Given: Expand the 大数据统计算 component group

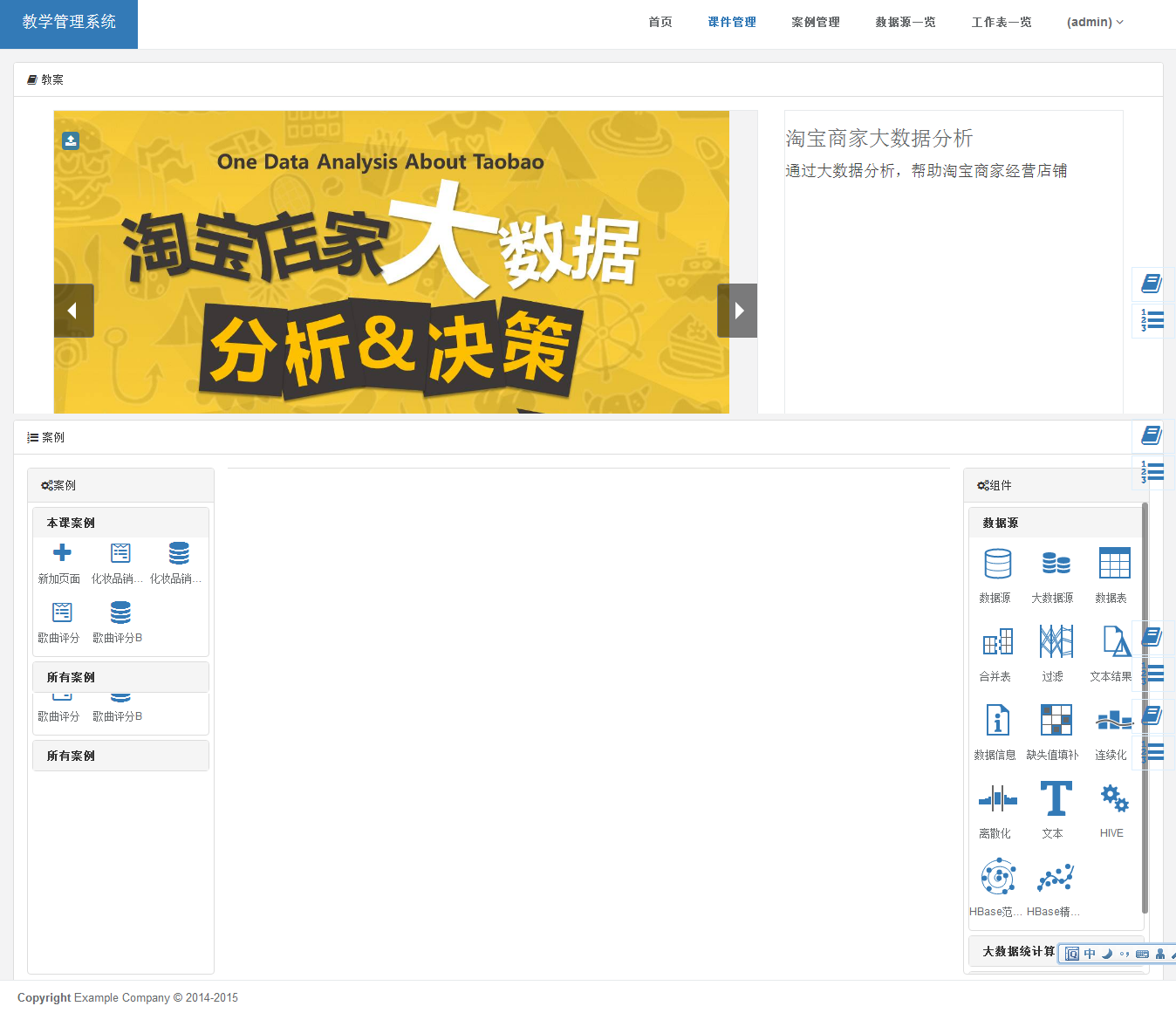Looking at the screenshot, I should click(1019, 951).
